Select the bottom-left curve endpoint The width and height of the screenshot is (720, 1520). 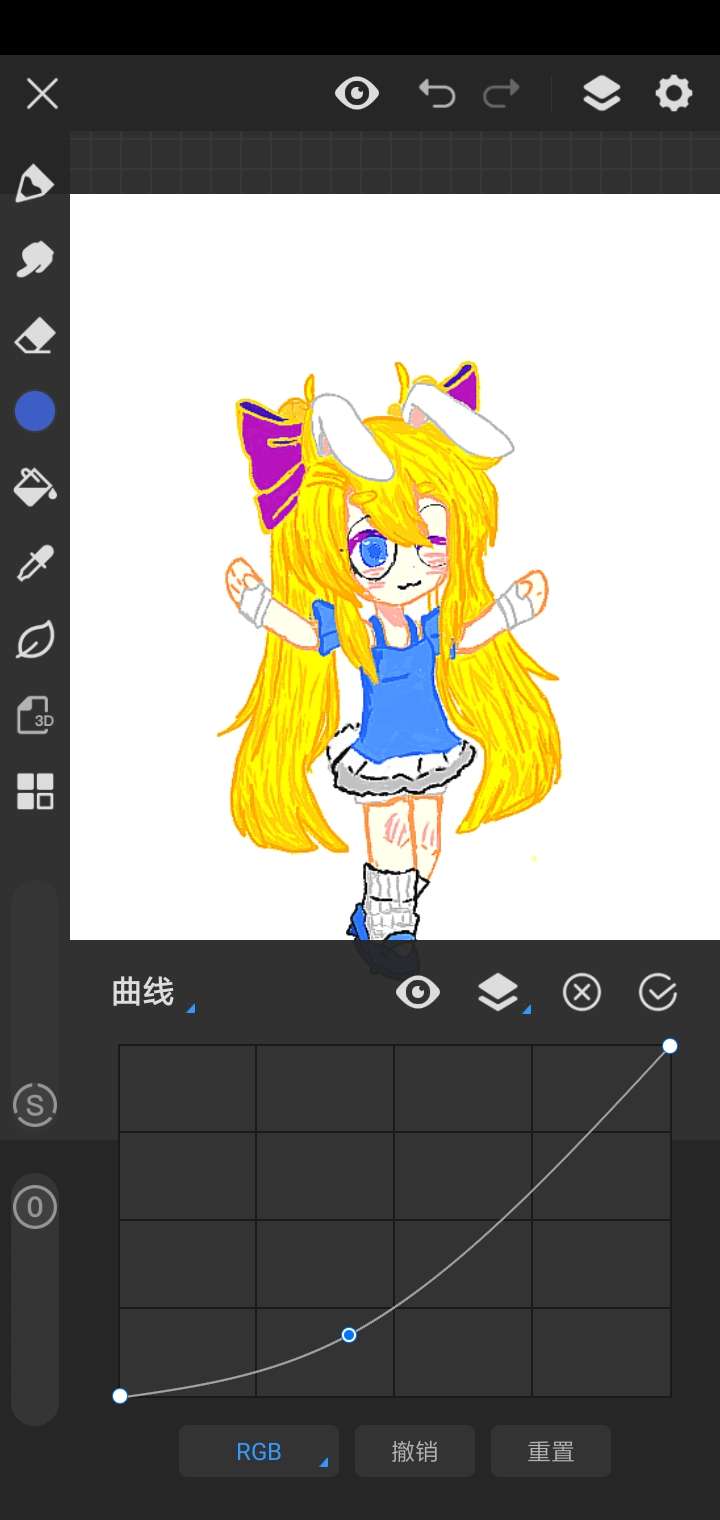point(120,1396)
